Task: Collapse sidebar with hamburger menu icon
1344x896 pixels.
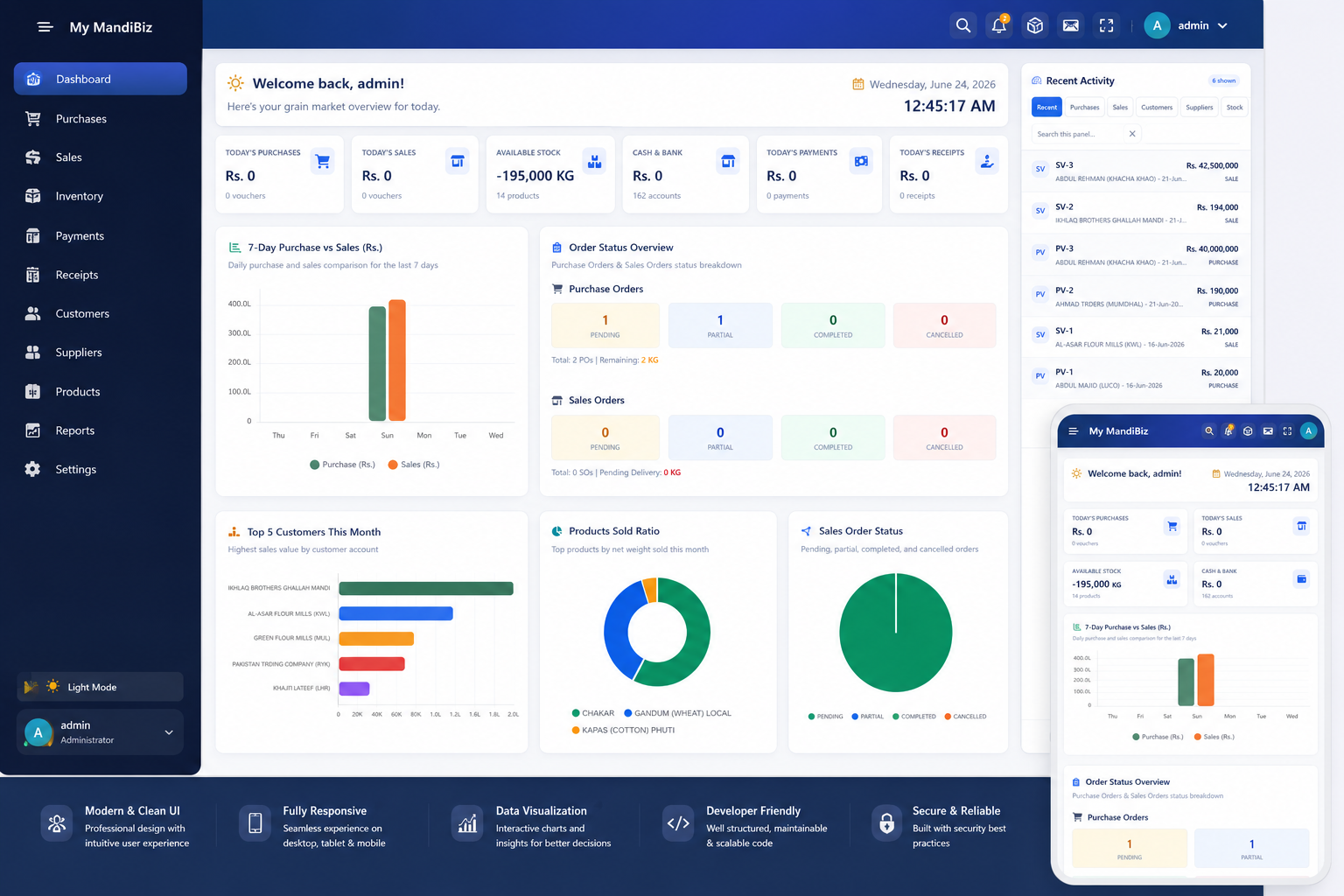Action: click(x=45, y=27)
